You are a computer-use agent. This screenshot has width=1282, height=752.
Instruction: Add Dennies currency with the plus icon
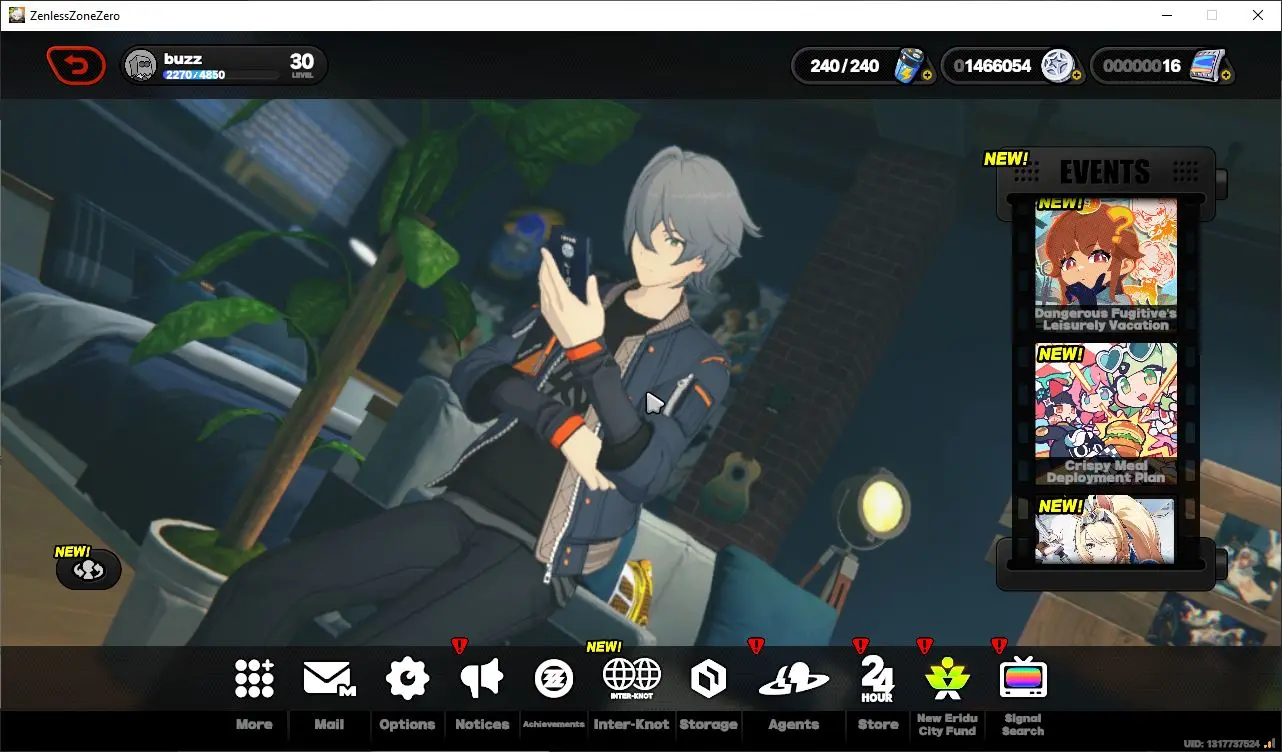coord(1076,75)
